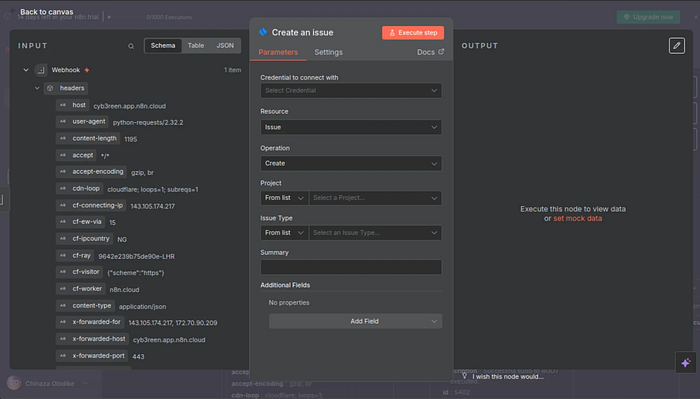Click the lightning trigger icon next to Webhook
The width and height of the screenshot is (700, 399).
click(x=87, y=70)
